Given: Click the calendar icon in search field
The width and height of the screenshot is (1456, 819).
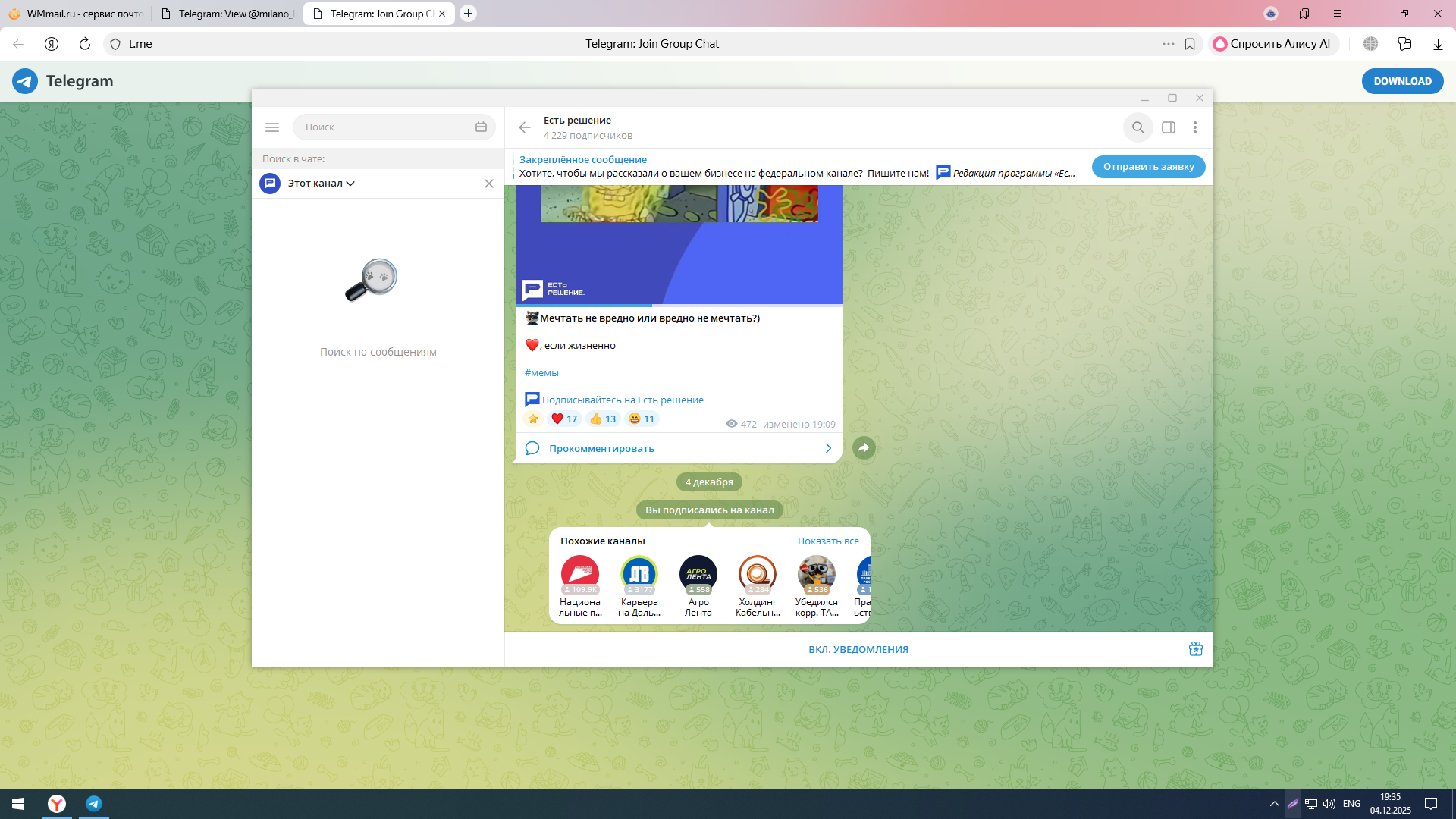Looking at the screenshot, I should coord(481,127).
